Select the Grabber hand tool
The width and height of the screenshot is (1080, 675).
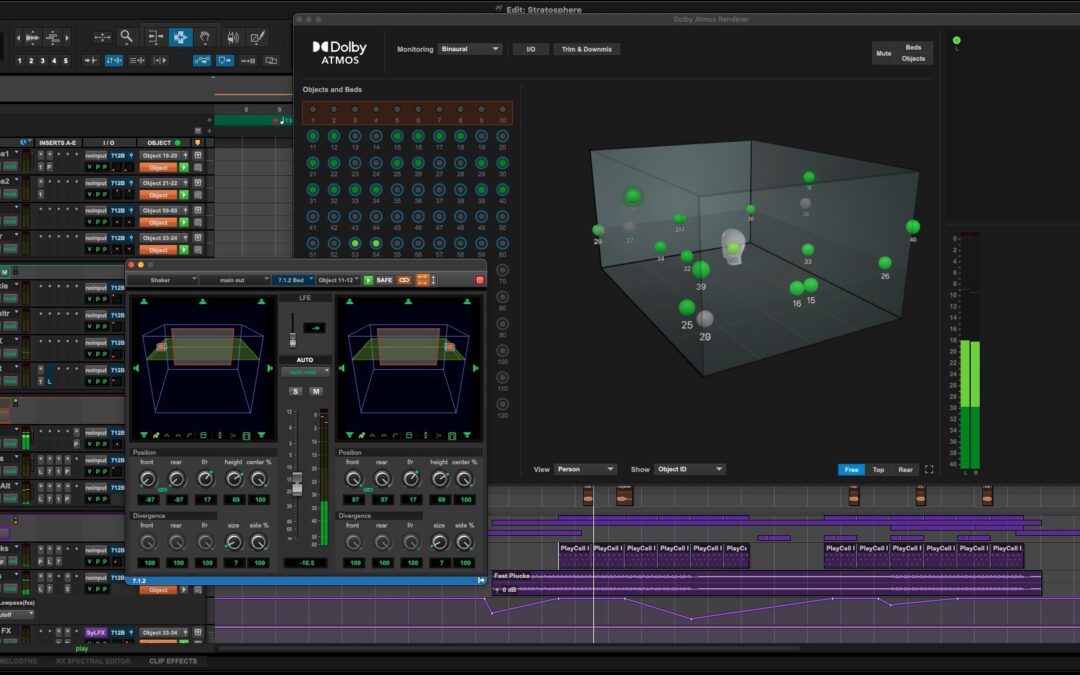pyautogui.click(x=205, y=37)
